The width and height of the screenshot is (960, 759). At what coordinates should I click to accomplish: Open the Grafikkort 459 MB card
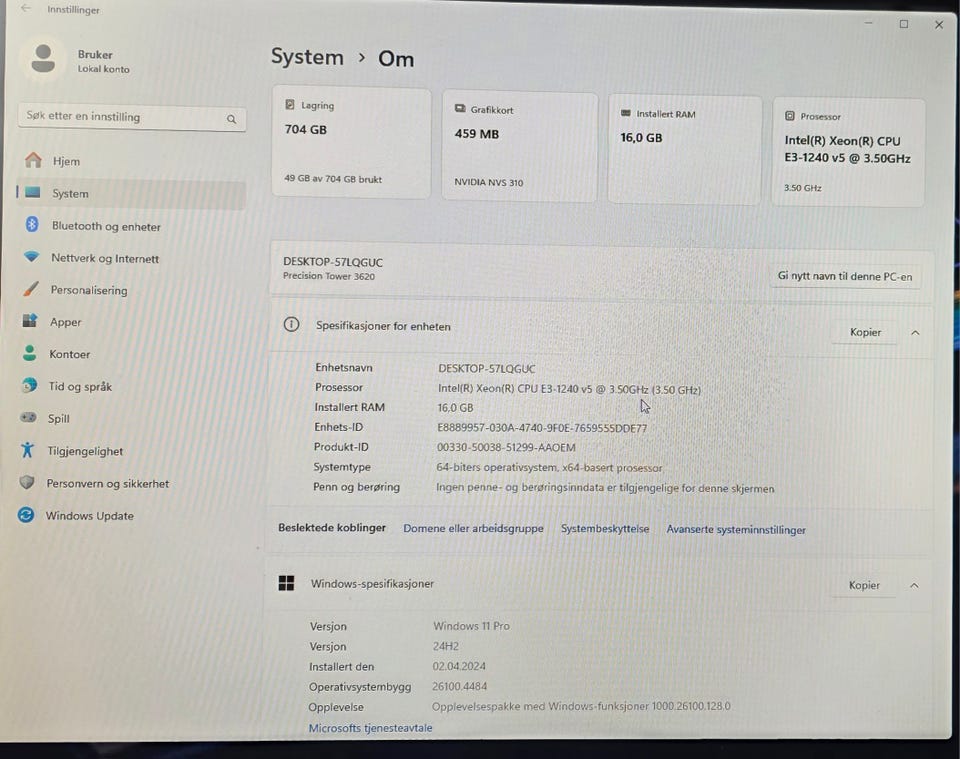click(520, 146)
